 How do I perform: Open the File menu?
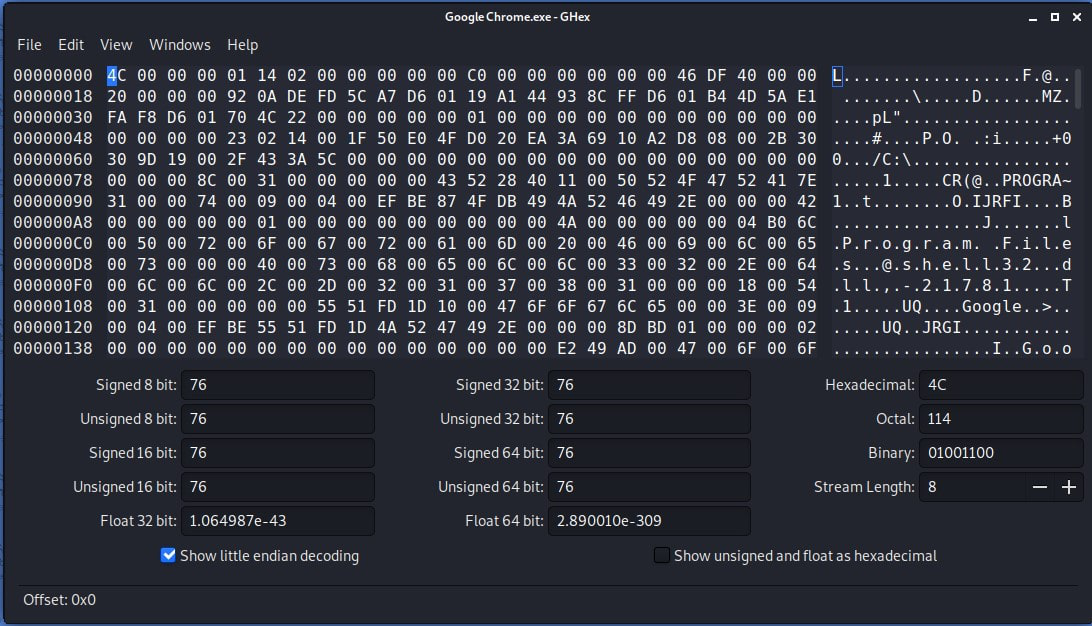click(29, 45)
